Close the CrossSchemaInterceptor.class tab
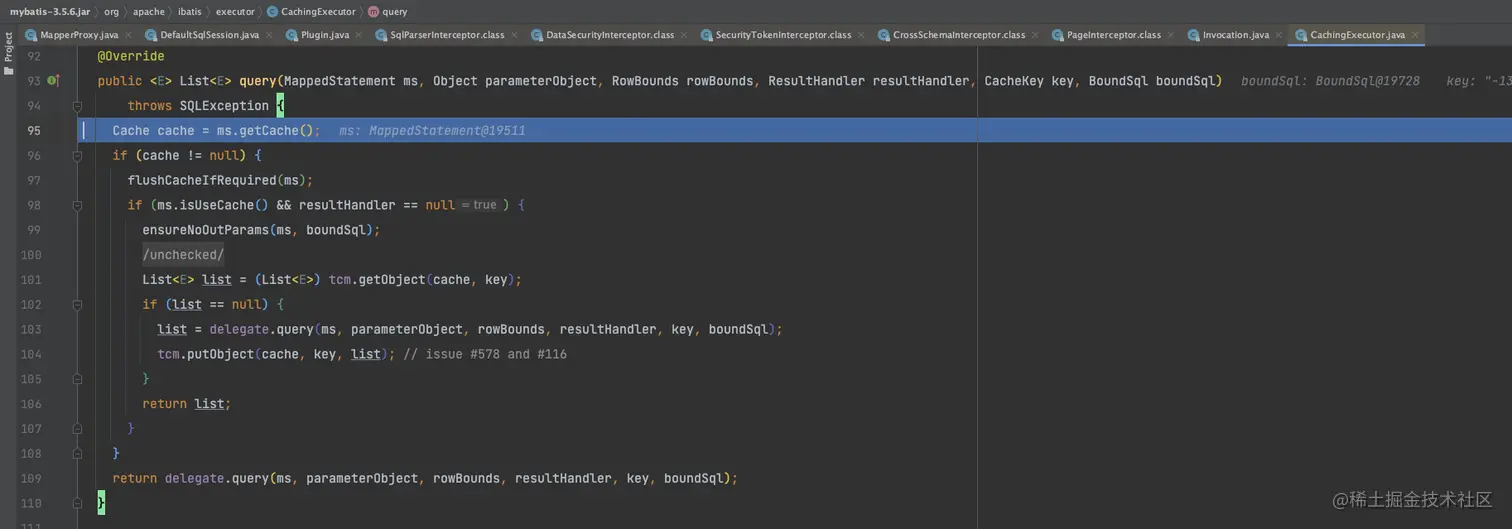The width and height of the screenshot is (1512, 529). point(1036,35)
